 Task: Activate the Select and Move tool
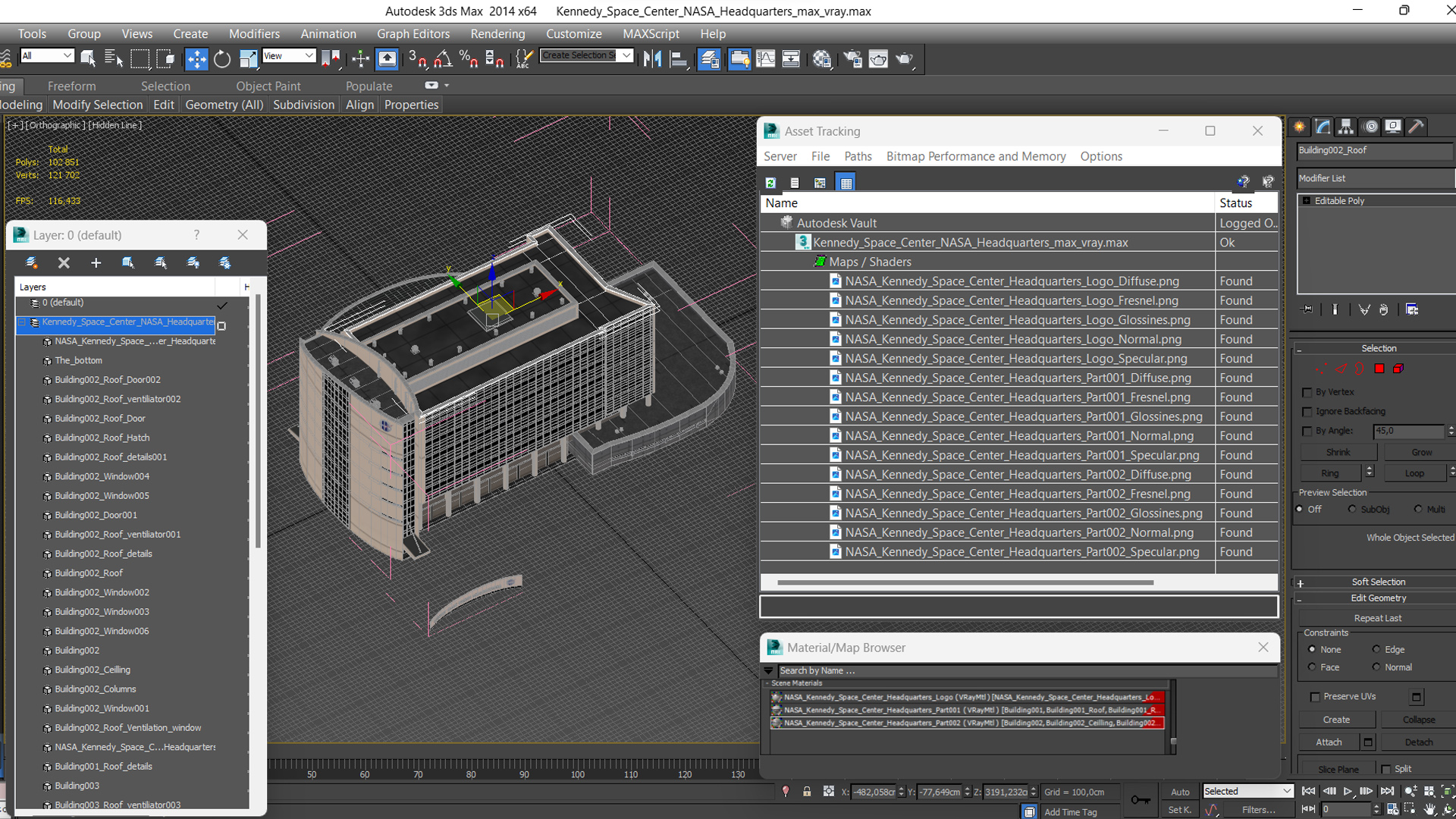(196, 58)
